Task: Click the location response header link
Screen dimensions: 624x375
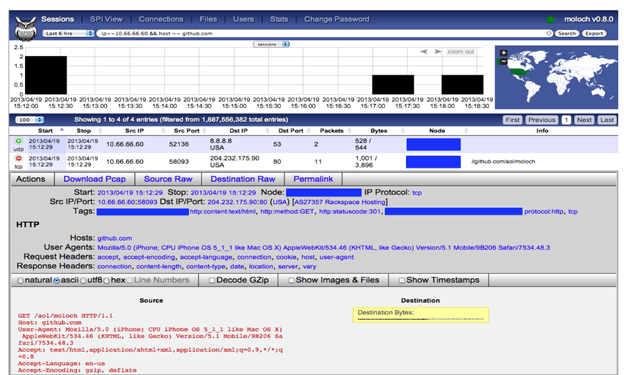Action: coord(261,267)
